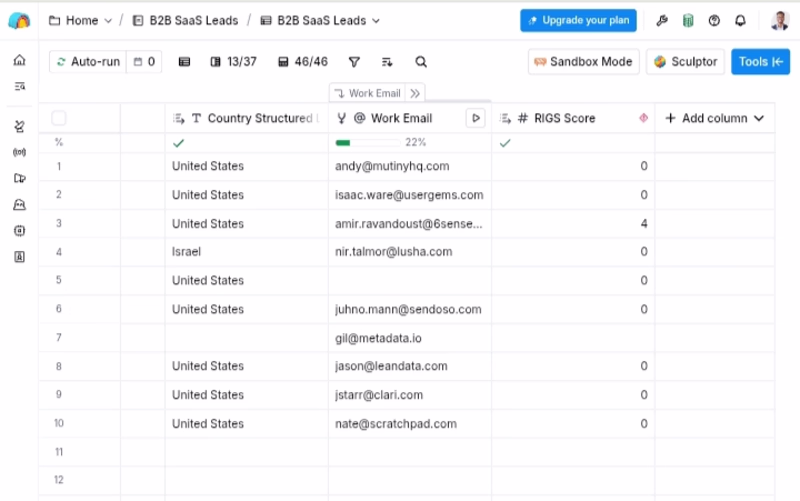
Task: Open the sort icon in toolbar
Action: [387, 62]
